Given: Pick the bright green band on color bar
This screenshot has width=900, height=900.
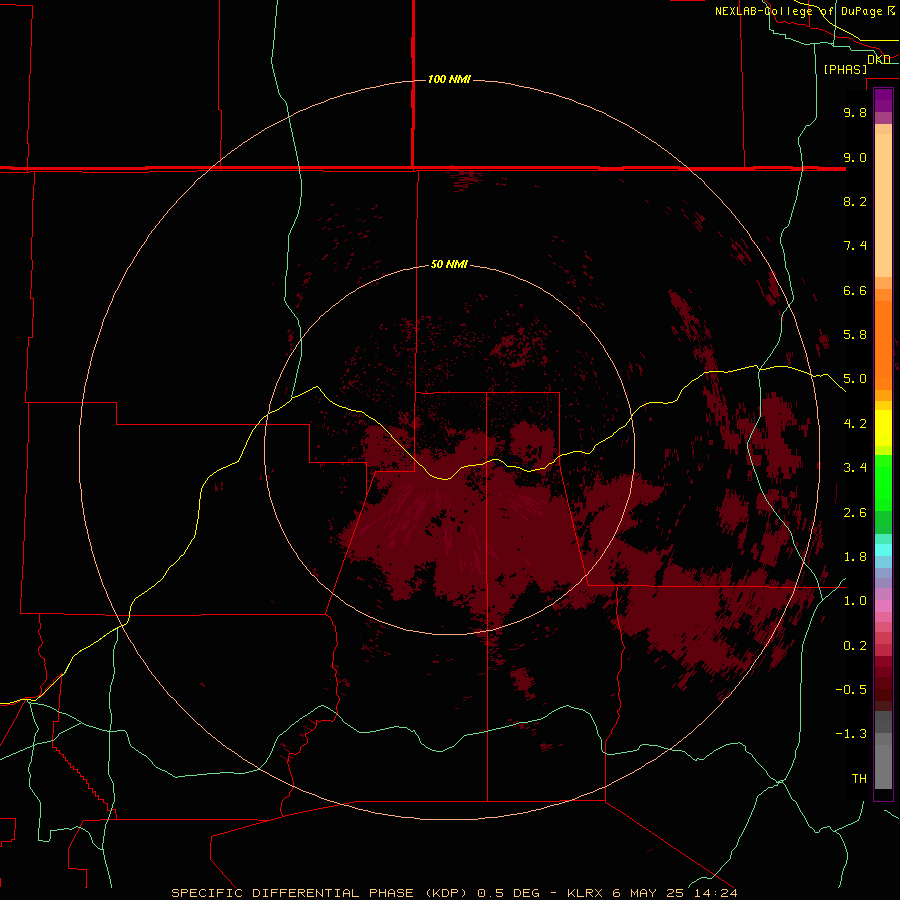Looking at the screenshot, I should pos(883,484).
